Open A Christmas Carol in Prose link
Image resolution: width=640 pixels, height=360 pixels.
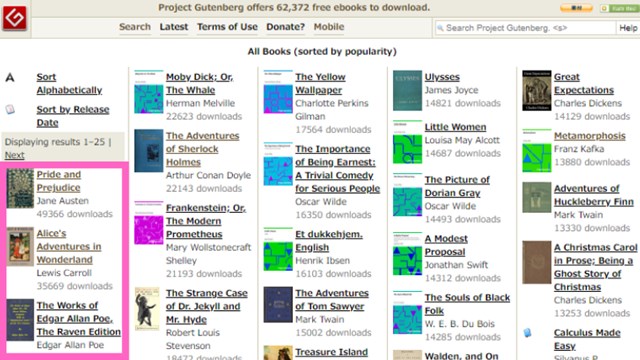pyautogui.click(x=595, y=267)
